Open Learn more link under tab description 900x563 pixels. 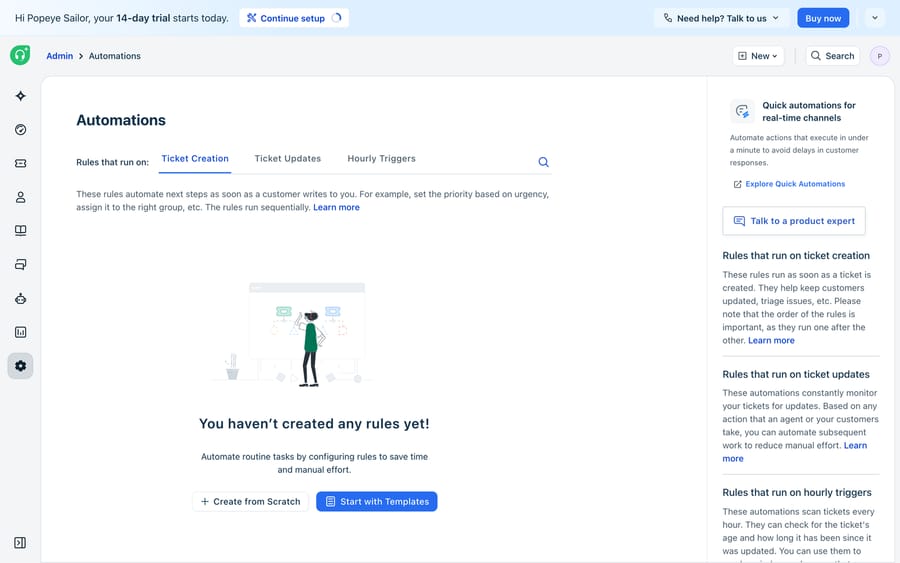(336, 207)
